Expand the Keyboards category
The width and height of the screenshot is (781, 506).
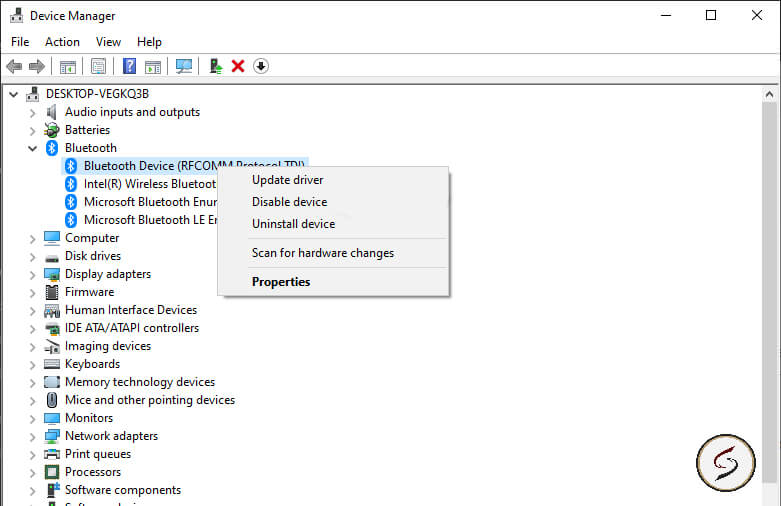(x=32, y=365)
